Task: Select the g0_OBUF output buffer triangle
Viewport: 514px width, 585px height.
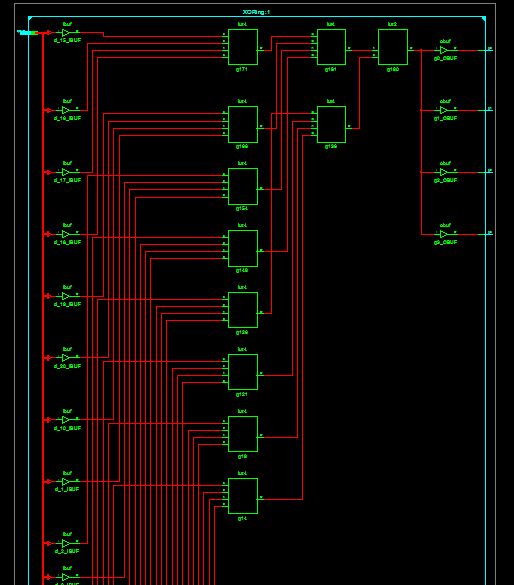Action: click(444, 50)
